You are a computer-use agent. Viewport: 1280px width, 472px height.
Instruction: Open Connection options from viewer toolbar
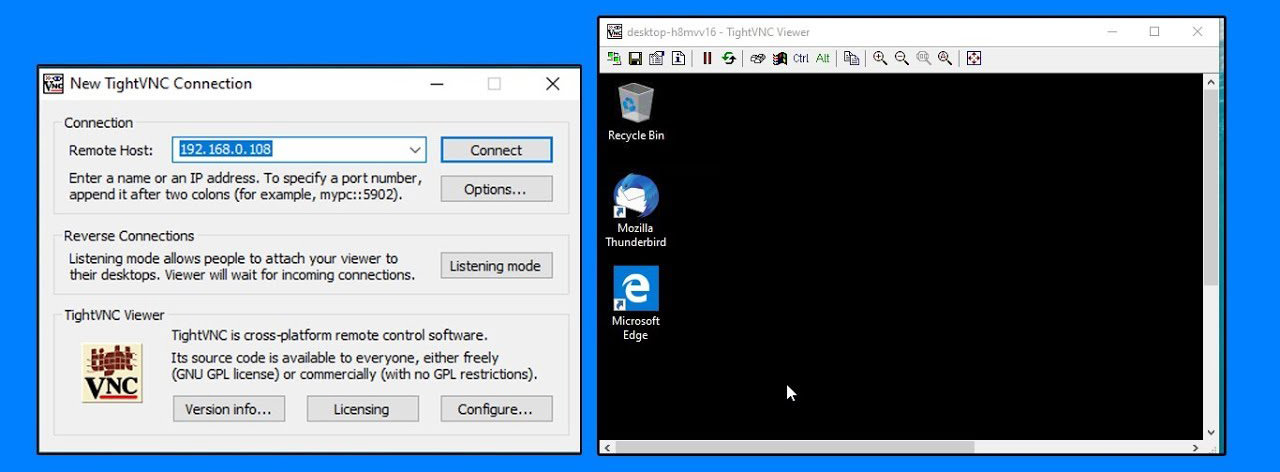(657, 59)
